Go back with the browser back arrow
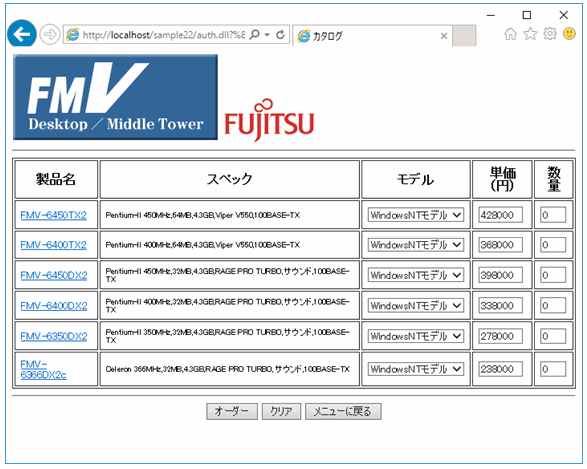The width and height of the screenshot is (587, 469). [21, 34]
